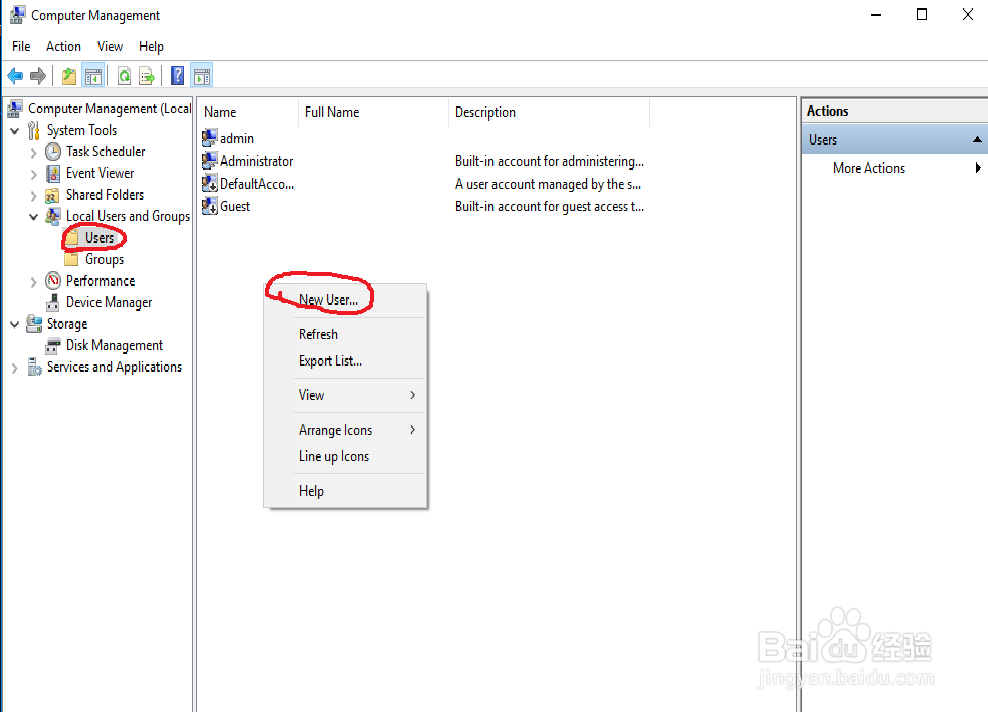Expand the Shared Folders node
Viewport: 988px width, 712px height.
pyautogui.click(x=33, y=196)
